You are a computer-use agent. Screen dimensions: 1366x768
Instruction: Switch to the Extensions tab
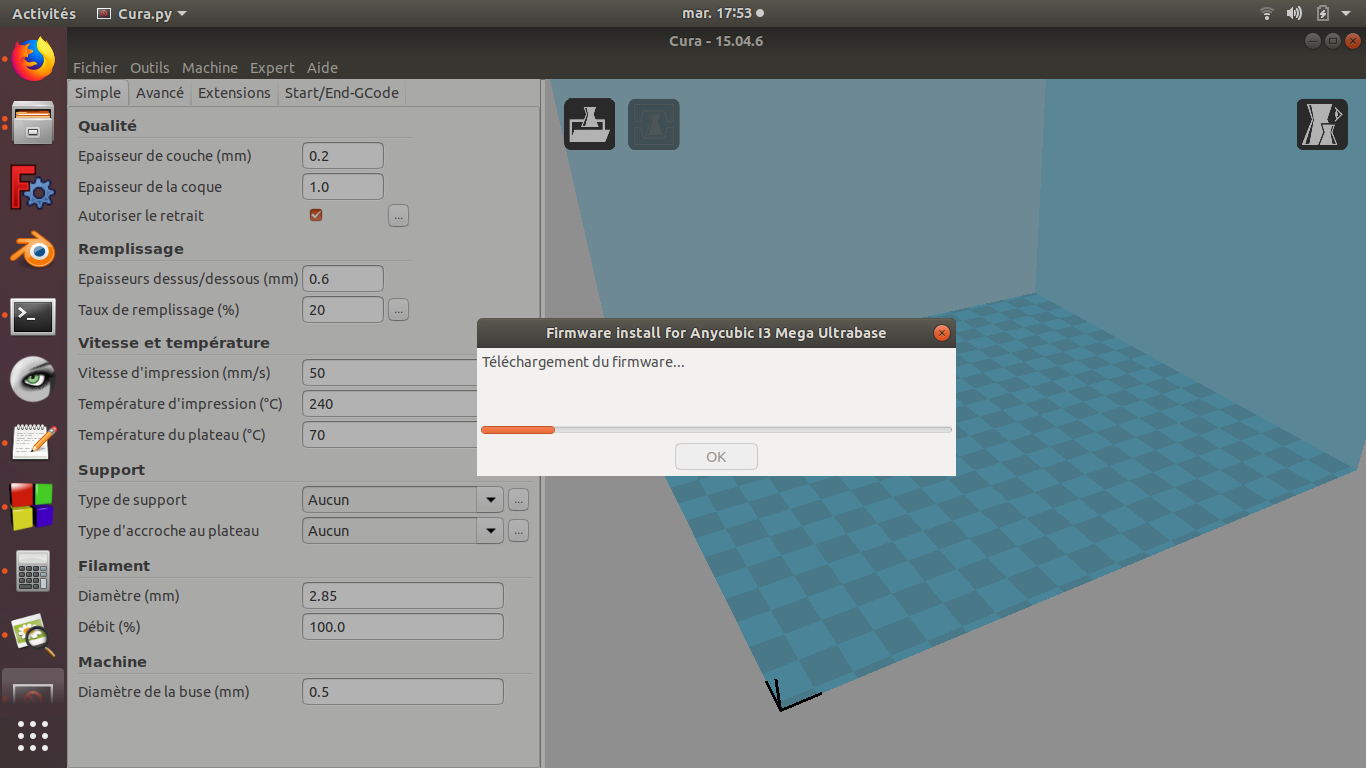click(x=234, y=93)
